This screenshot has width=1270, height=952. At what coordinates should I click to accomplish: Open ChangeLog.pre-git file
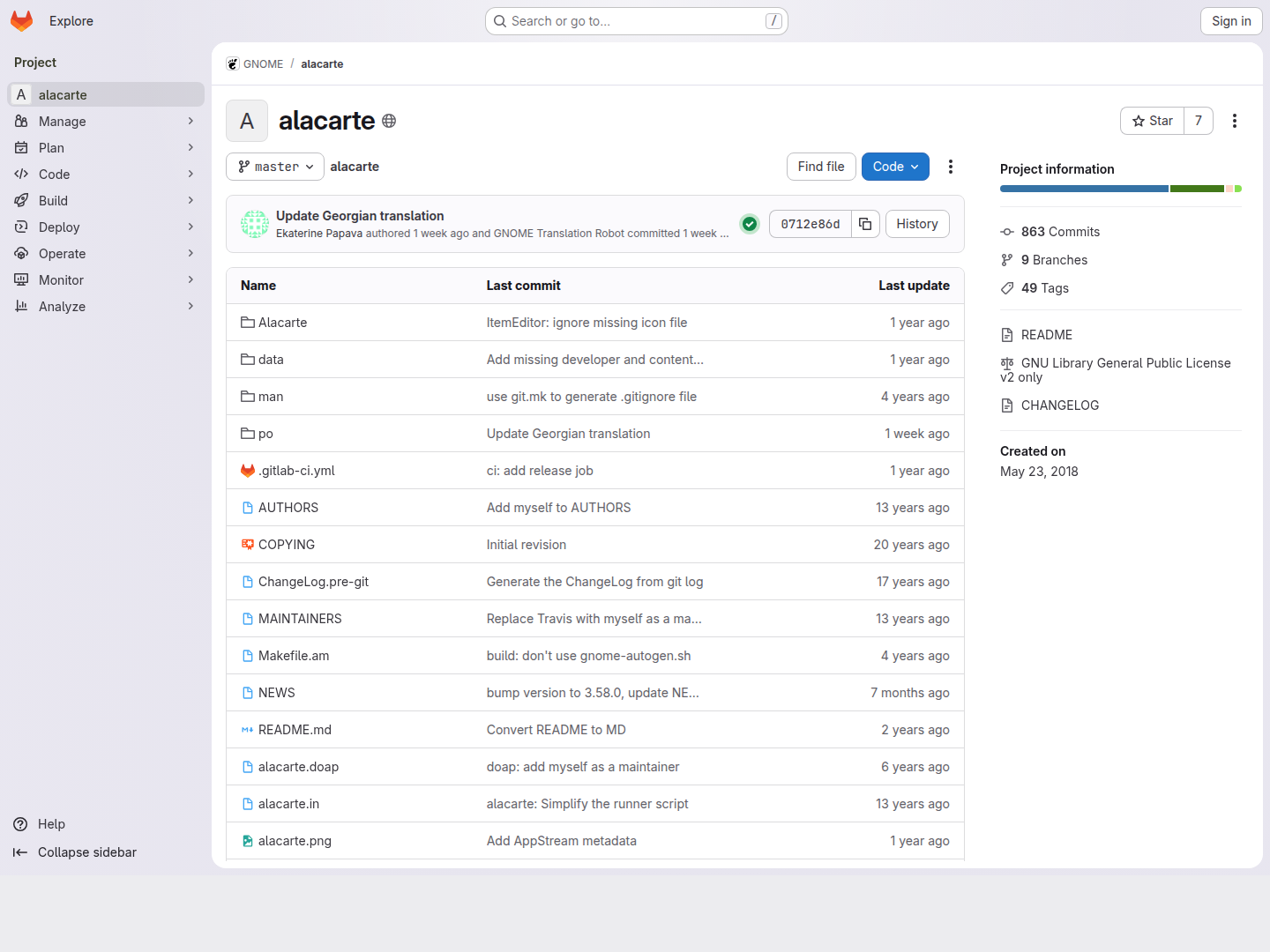click(x=313, y=582)
